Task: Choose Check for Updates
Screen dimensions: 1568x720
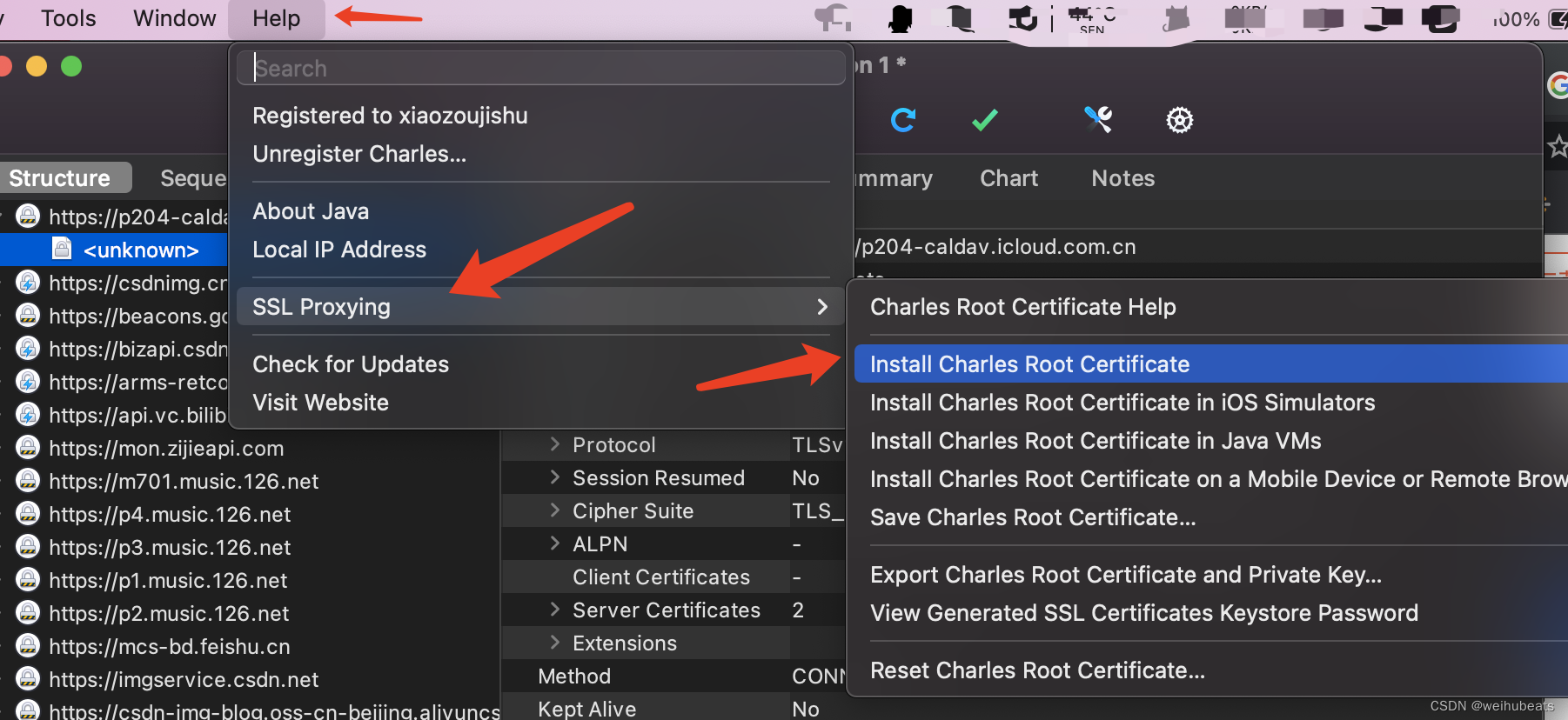Action: coord(351,364)
